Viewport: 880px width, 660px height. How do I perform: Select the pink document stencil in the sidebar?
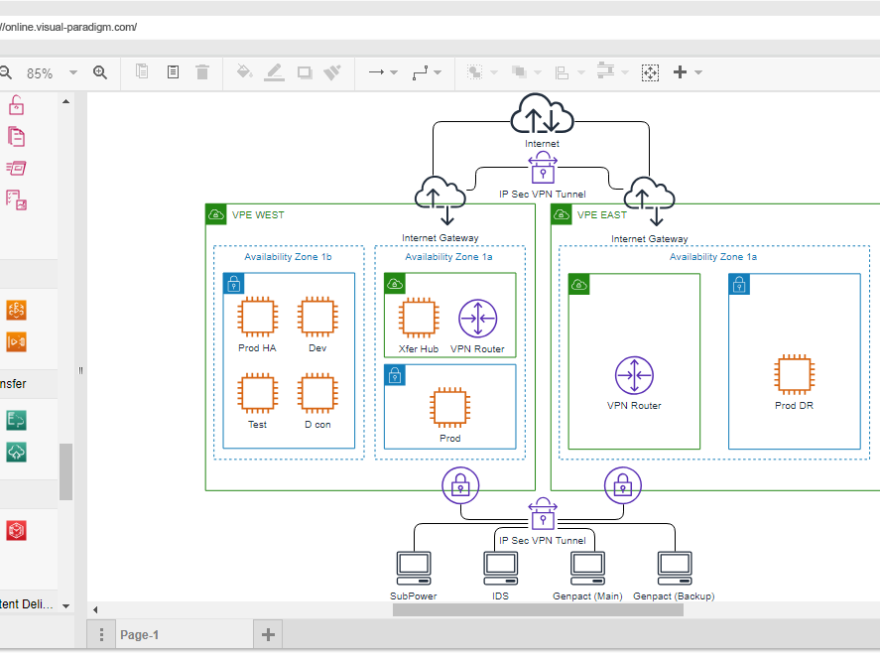click(16, 136)
